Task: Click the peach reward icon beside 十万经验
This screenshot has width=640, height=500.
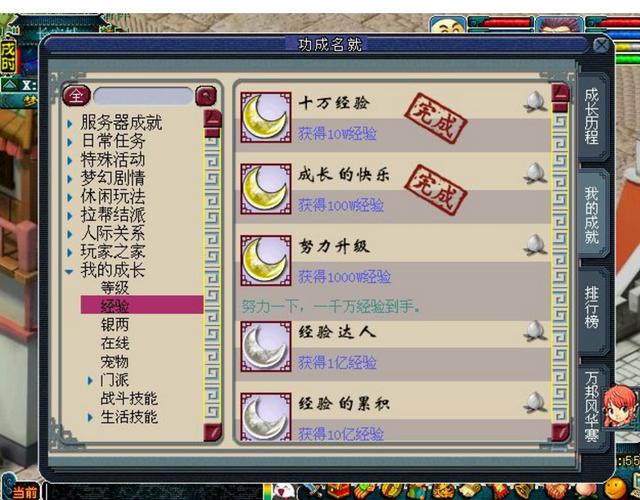Action: 535,102
